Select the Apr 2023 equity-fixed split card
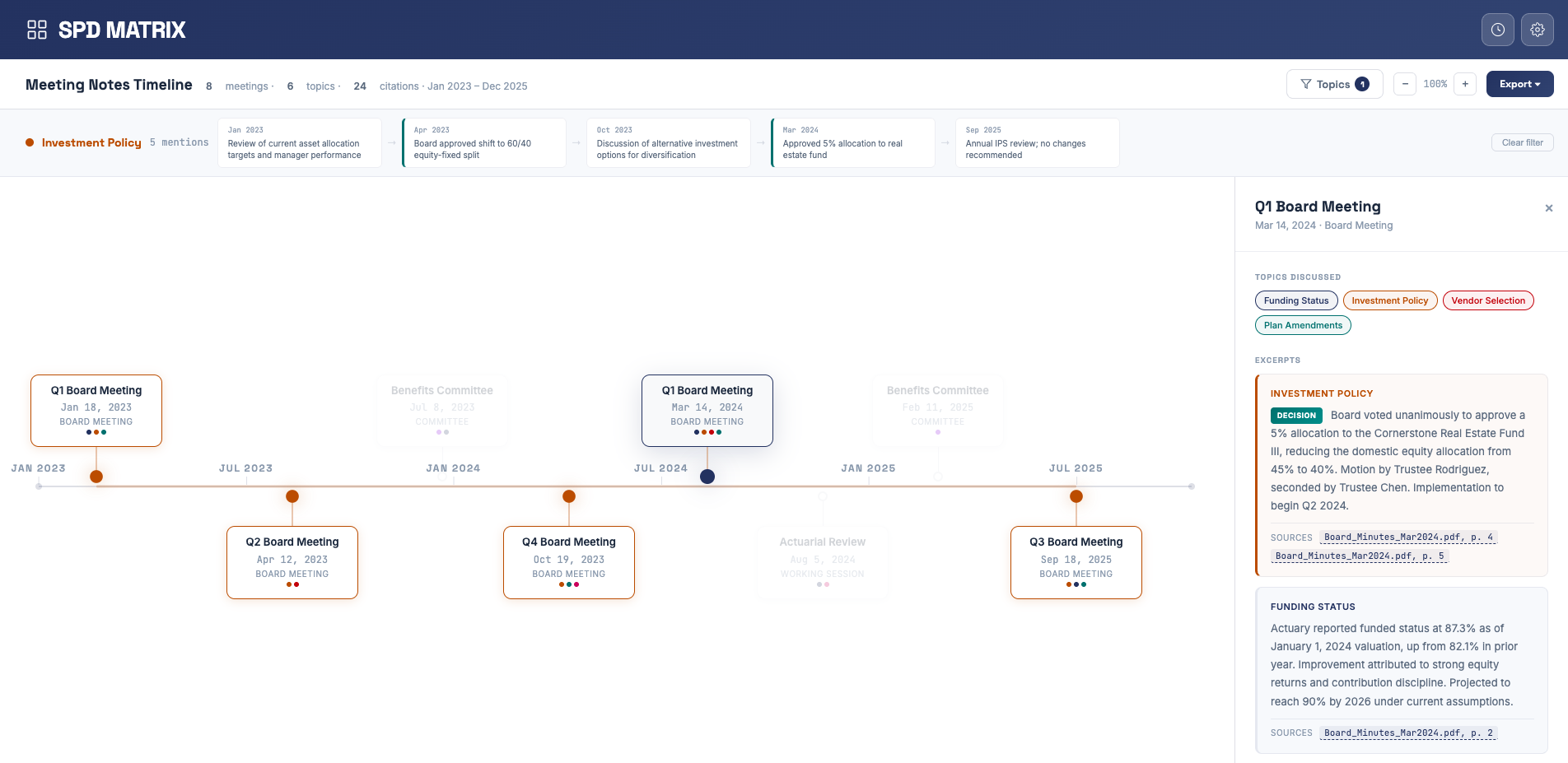The image size is (1568, 763). tap(484, 142)
